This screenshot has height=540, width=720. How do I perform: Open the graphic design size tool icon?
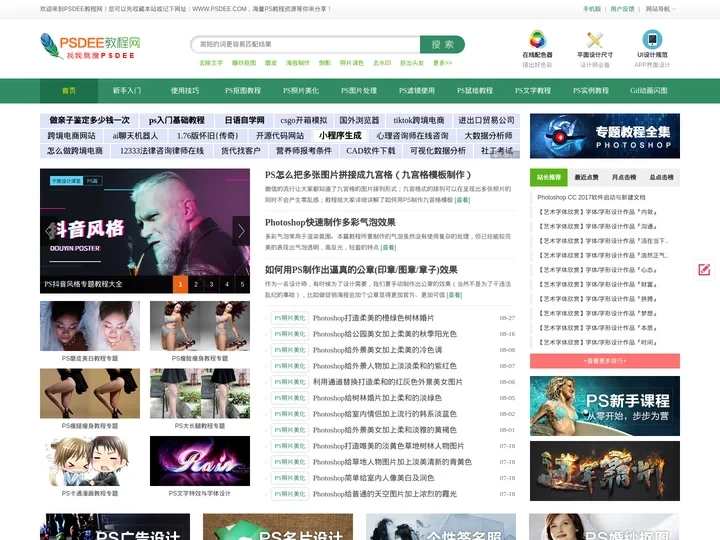point(595,39)
